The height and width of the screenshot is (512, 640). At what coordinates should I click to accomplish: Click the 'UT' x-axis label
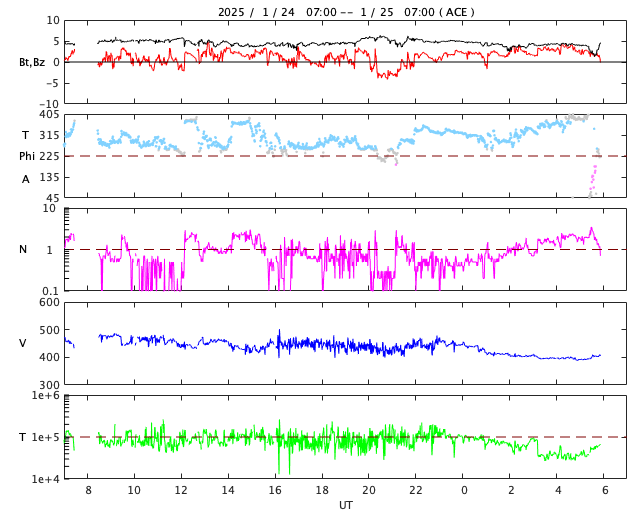tap(345, 505)
